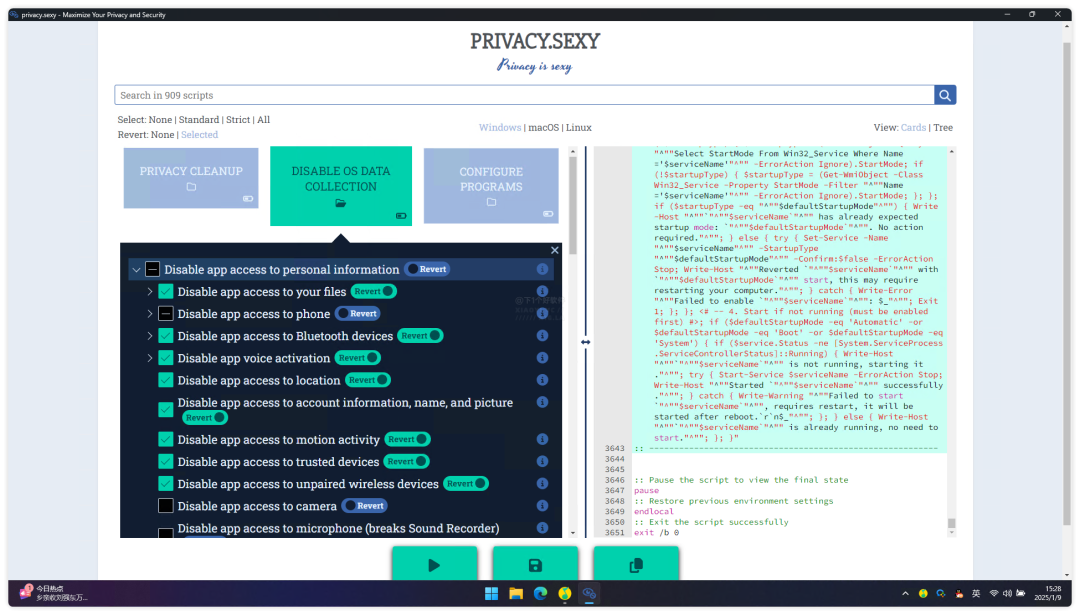Select Strict scripts

pos(238,119)
